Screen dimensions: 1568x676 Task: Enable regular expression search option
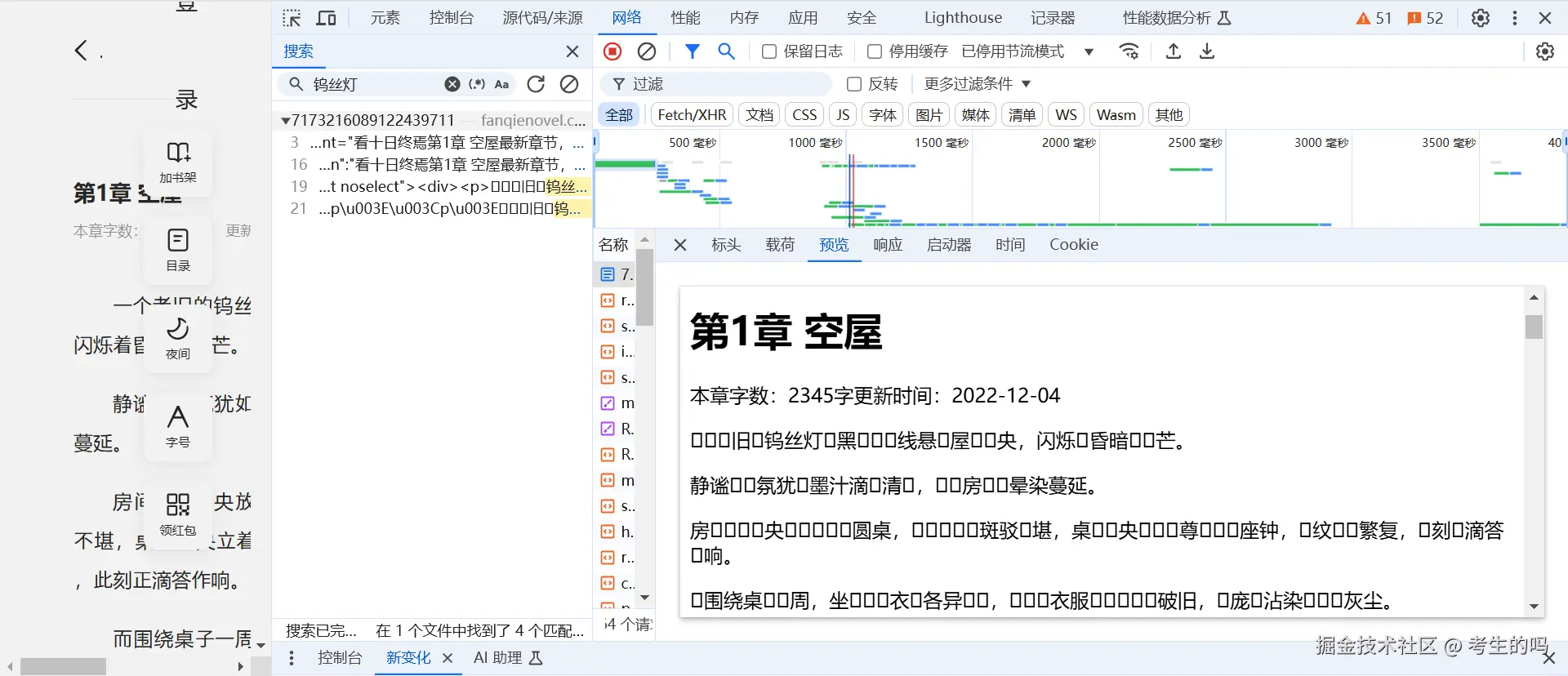click(477, 84)
